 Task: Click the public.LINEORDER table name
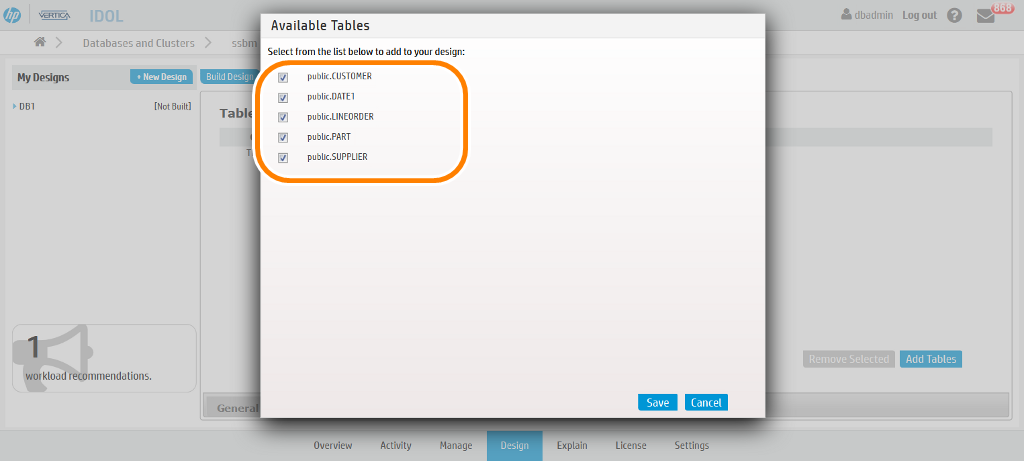tap(340, 116)
